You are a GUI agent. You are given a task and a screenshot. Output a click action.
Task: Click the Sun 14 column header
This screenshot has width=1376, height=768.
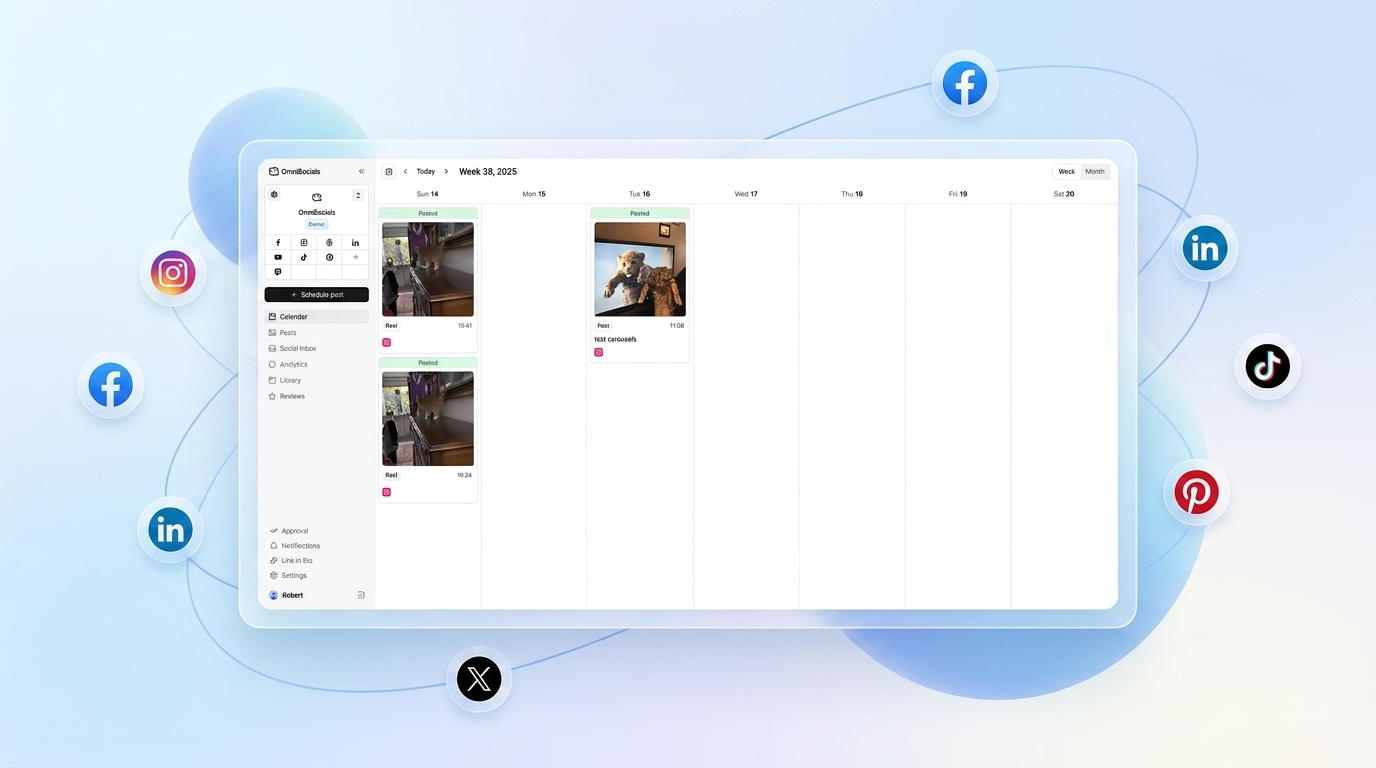coord(427,194)
